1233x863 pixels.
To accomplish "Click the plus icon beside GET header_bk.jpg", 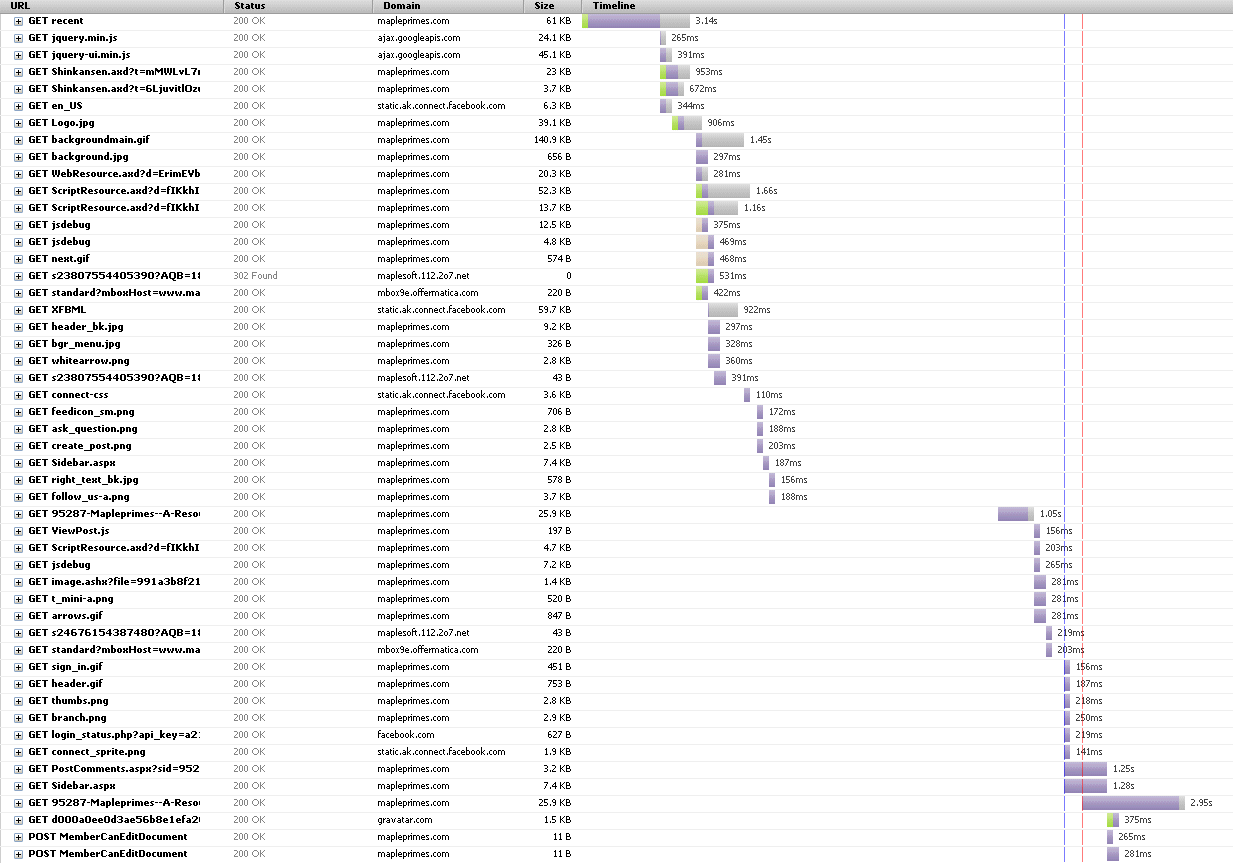I will pyautogui.click(x=18, y=327).
